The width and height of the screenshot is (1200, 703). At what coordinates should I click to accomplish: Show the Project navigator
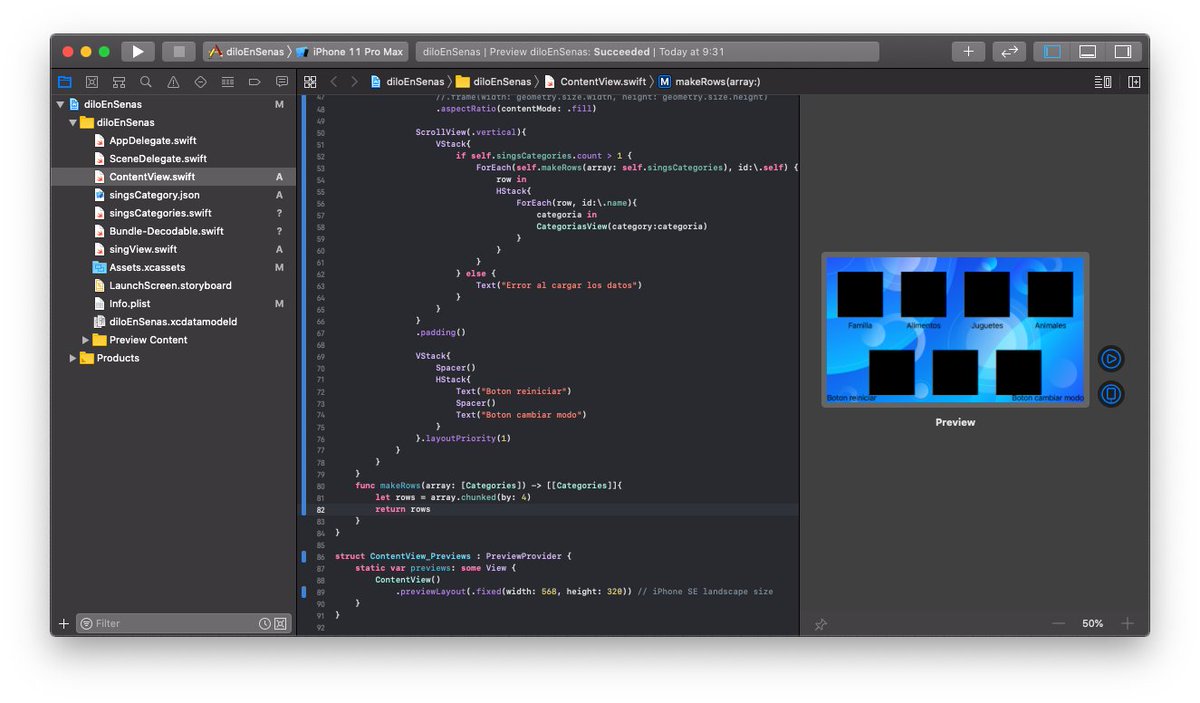[65, 82]
